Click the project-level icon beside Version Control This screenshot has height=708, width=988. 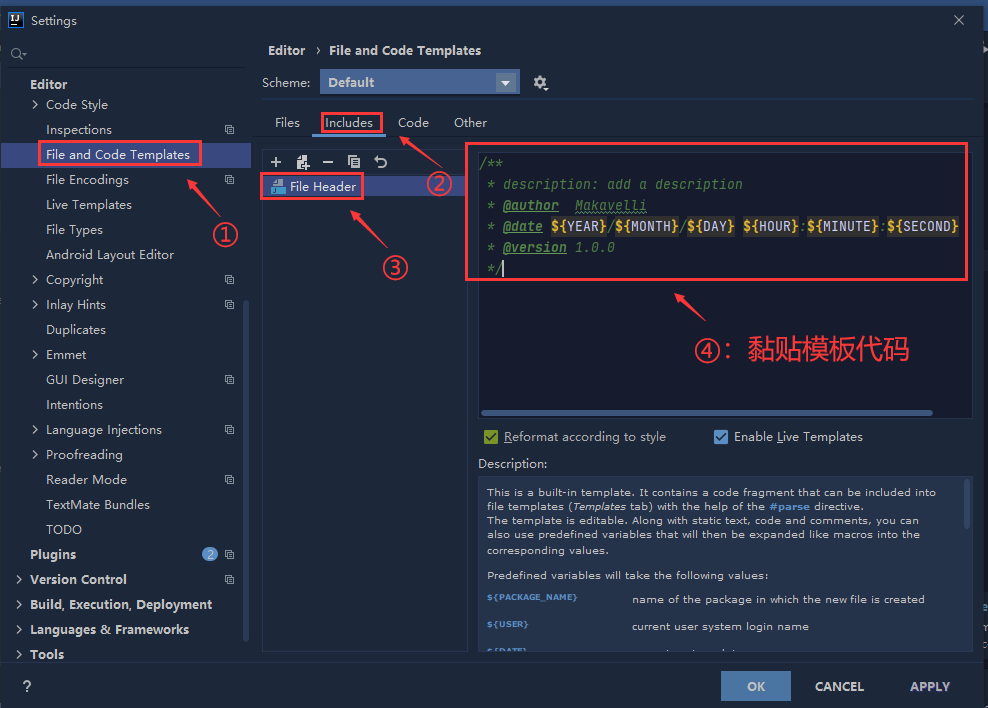(x=229, y=580)
